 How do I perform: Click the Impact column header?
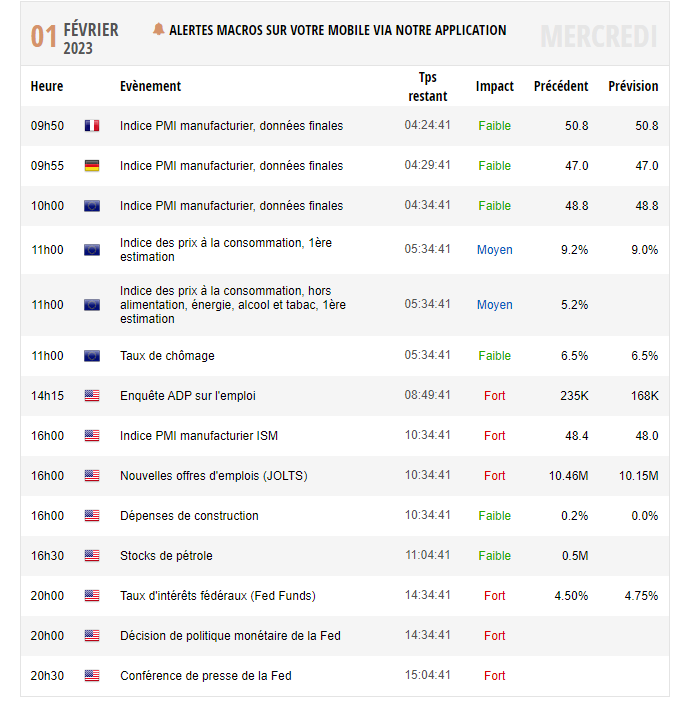click(x=495, y=86)
